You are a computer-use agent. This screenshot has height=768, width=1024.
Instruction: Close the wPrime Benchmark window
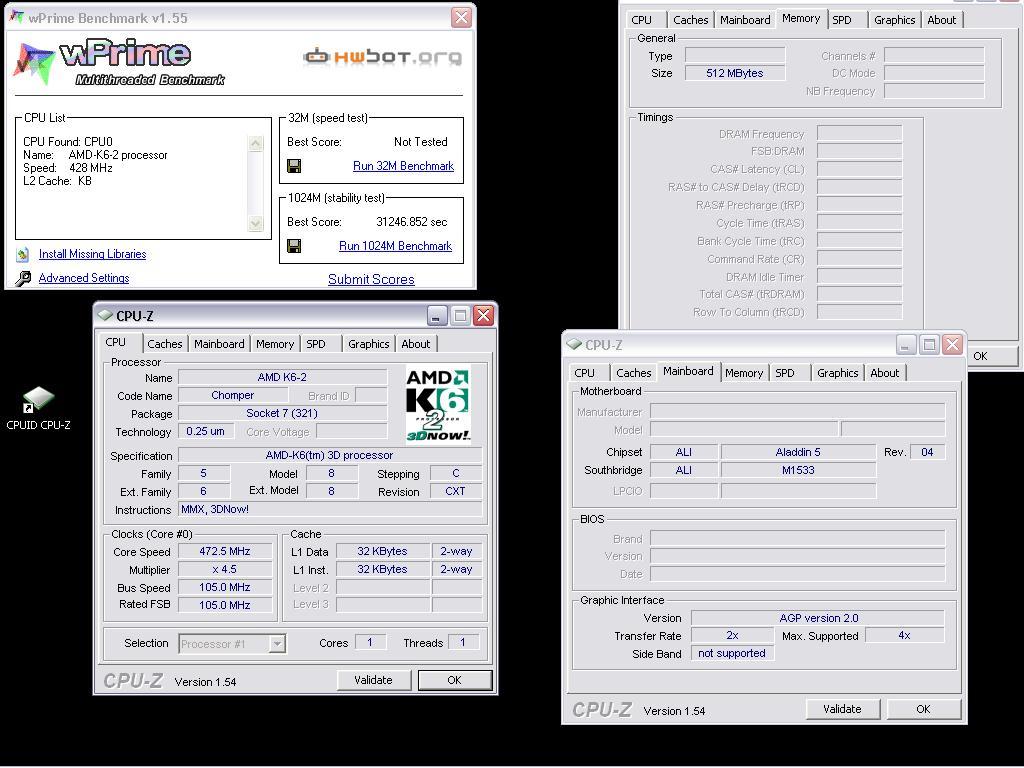tap(461, 18)
